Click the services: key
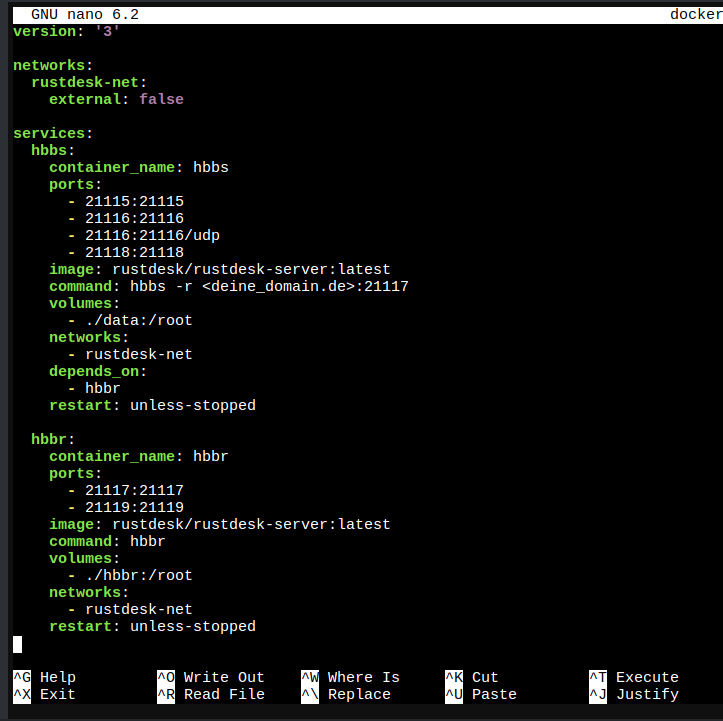Image resolution: width=723 pixels, height=721 pixels. tap(53, 134)
